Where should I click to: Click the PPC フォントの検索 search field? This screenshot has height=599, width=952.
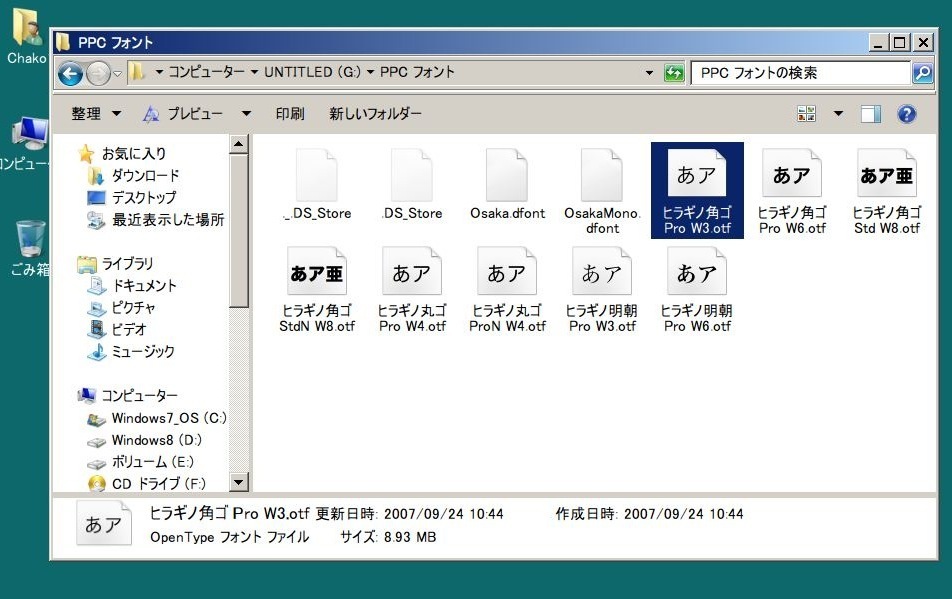coord(800,73)
